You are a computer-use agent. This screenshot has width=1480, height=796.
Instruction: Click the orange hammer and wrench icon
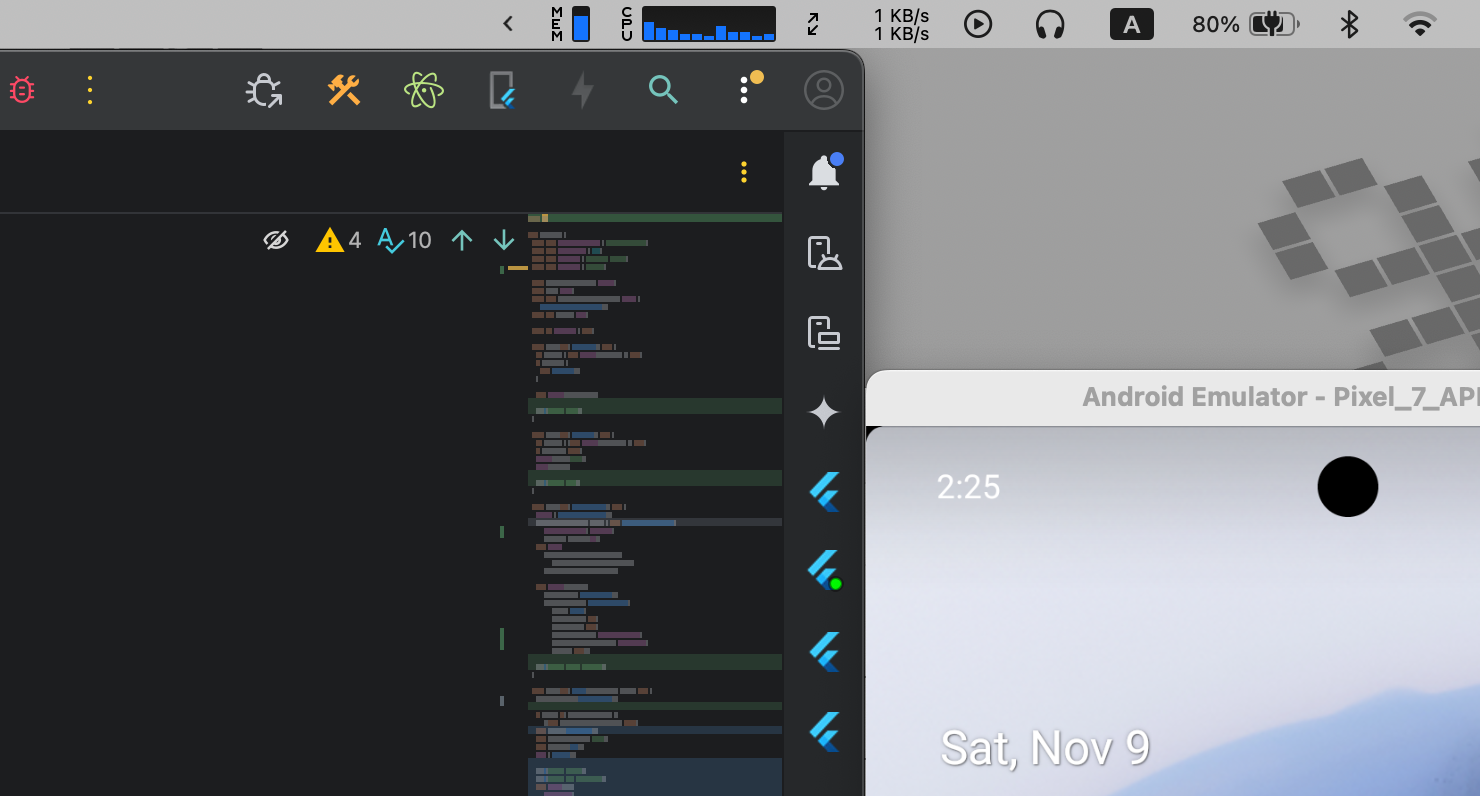click(x=343, y=91)
